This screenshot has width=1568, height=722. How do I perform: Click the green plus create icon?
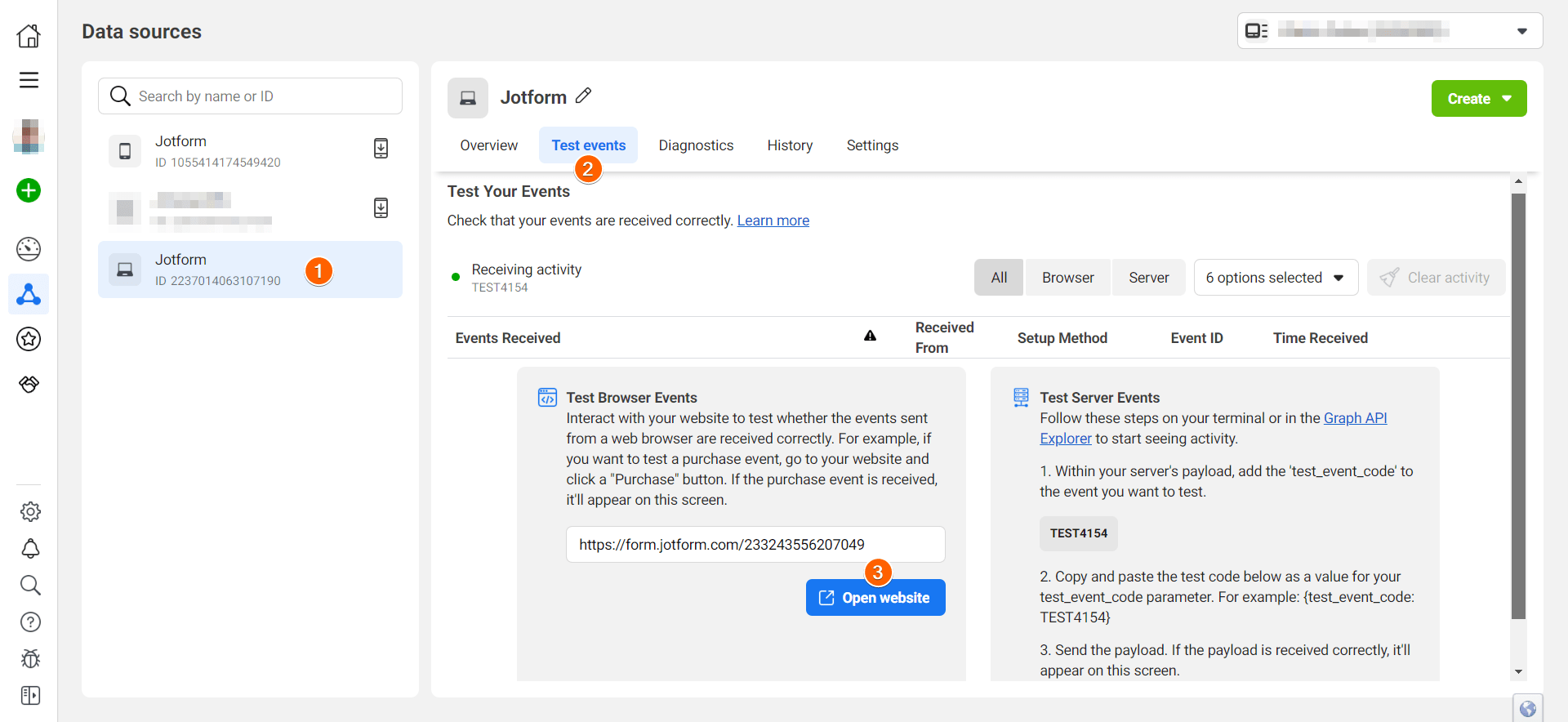pos(29,190)
